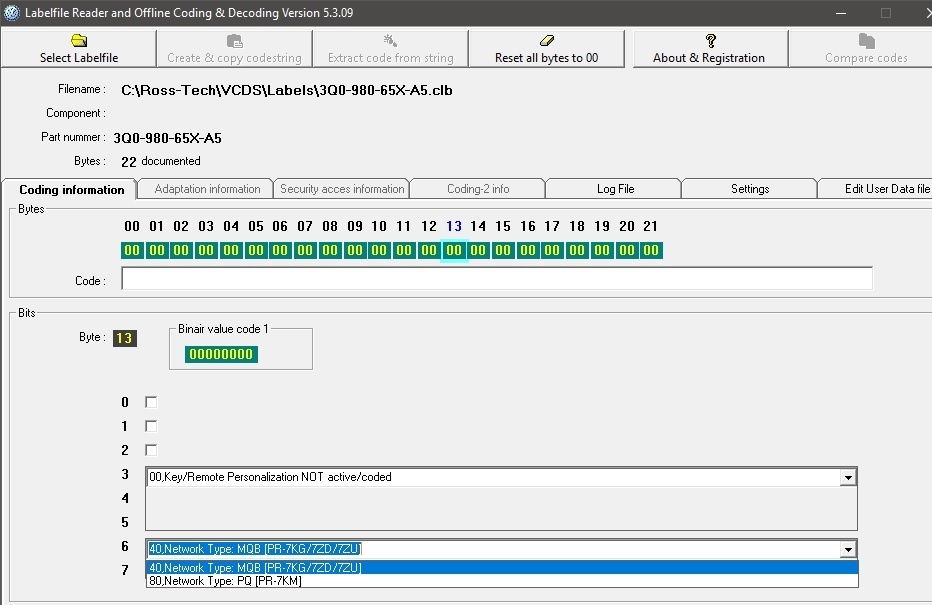Select byte 05 value cell
This screenshot has width=932, height=605.
[x=256, y=250]
